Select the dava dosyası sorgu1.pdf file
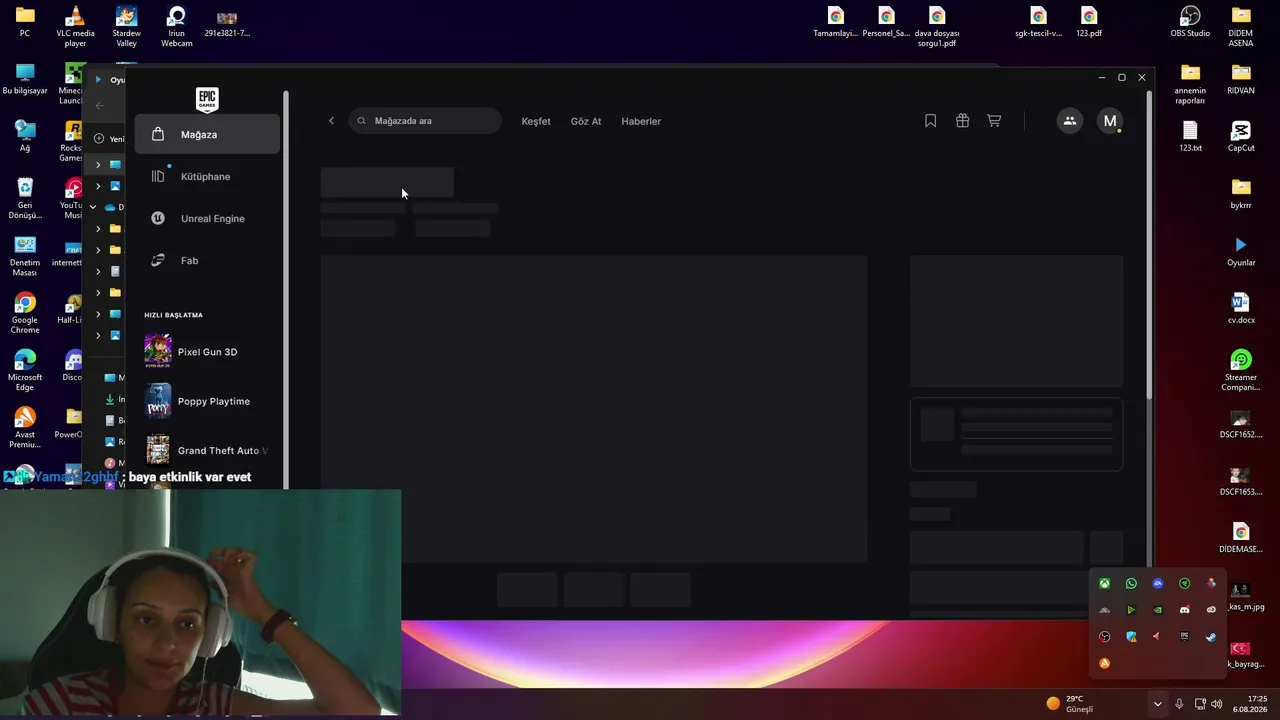The width and height of the screenshot is (1280, 720). click(937, 26)
